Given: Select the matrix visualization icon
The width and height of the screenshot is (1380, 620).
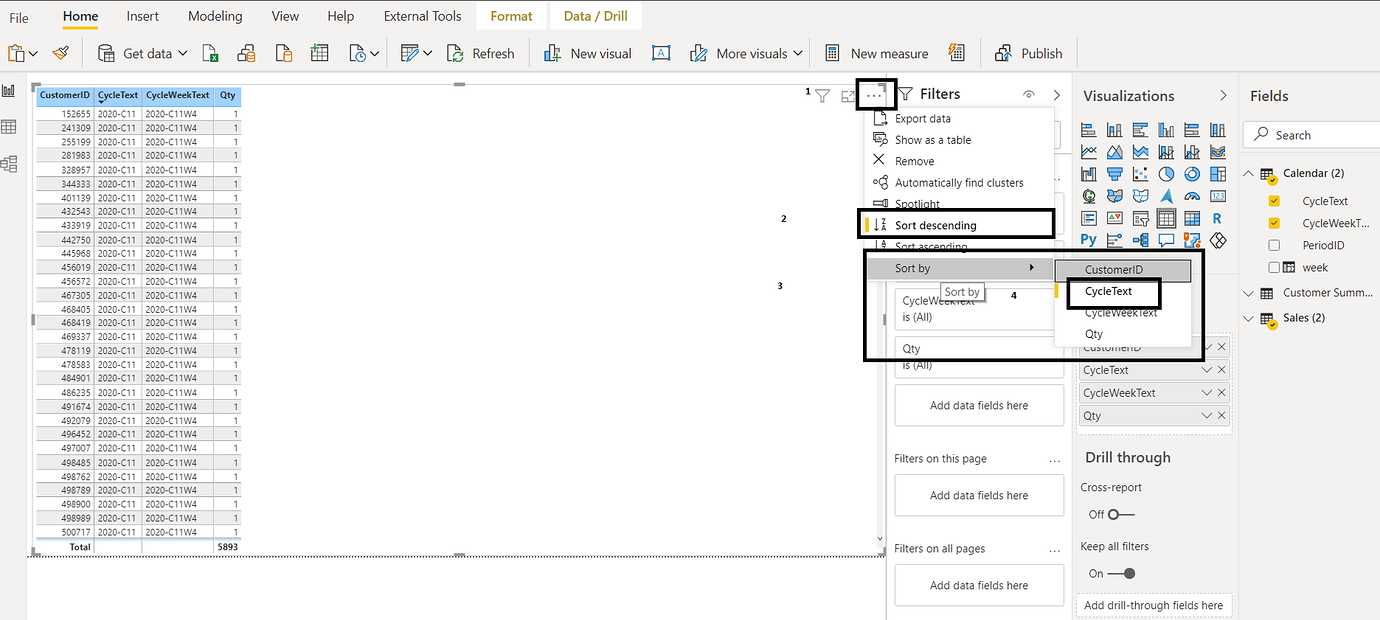Looking at the screenshot, I should pyautogui.click(x=1192, y=217).
